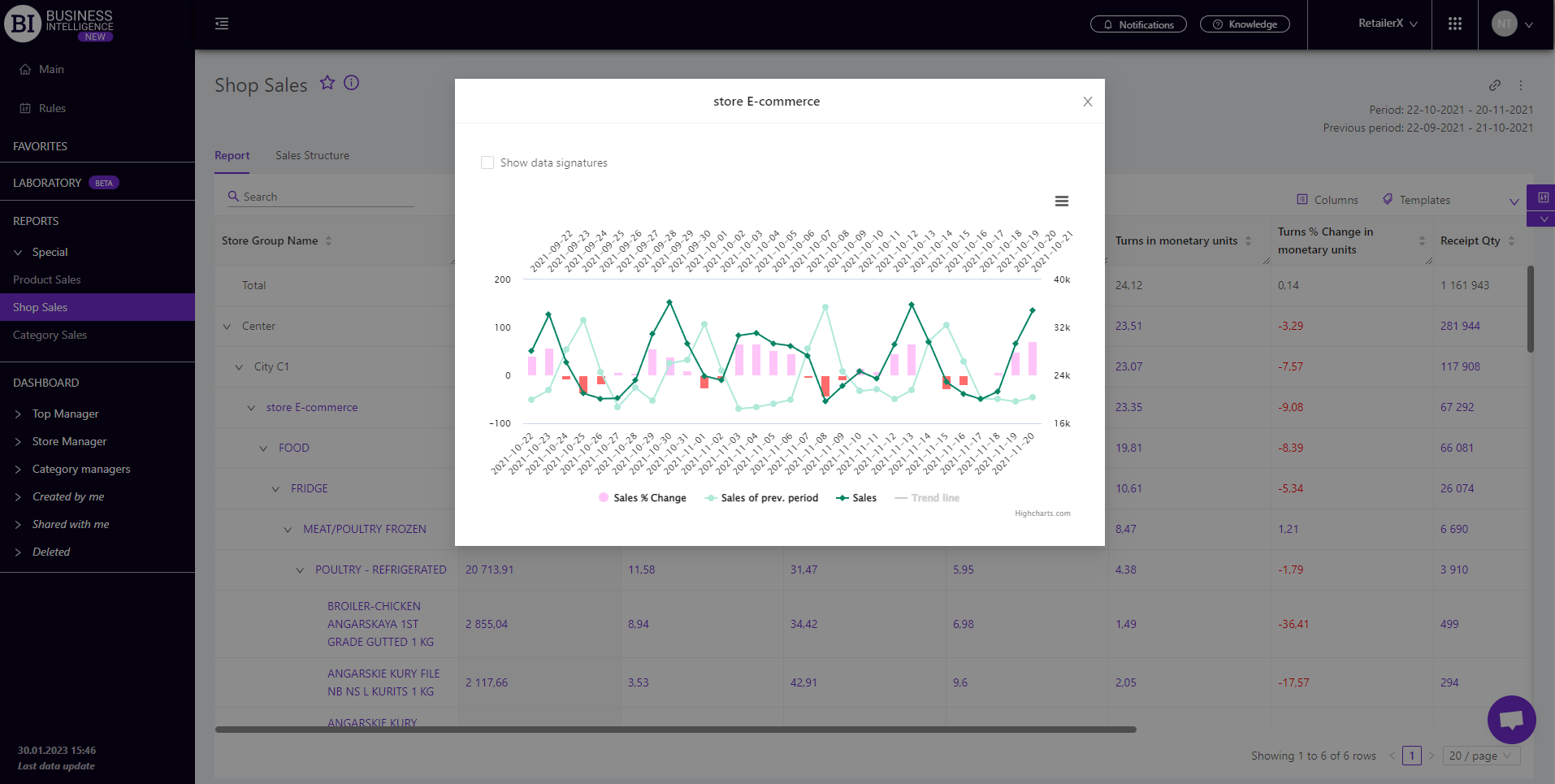
Task: Add Shop Sales to favorites star
Action: pyautogui.click(x=327, y=83)
